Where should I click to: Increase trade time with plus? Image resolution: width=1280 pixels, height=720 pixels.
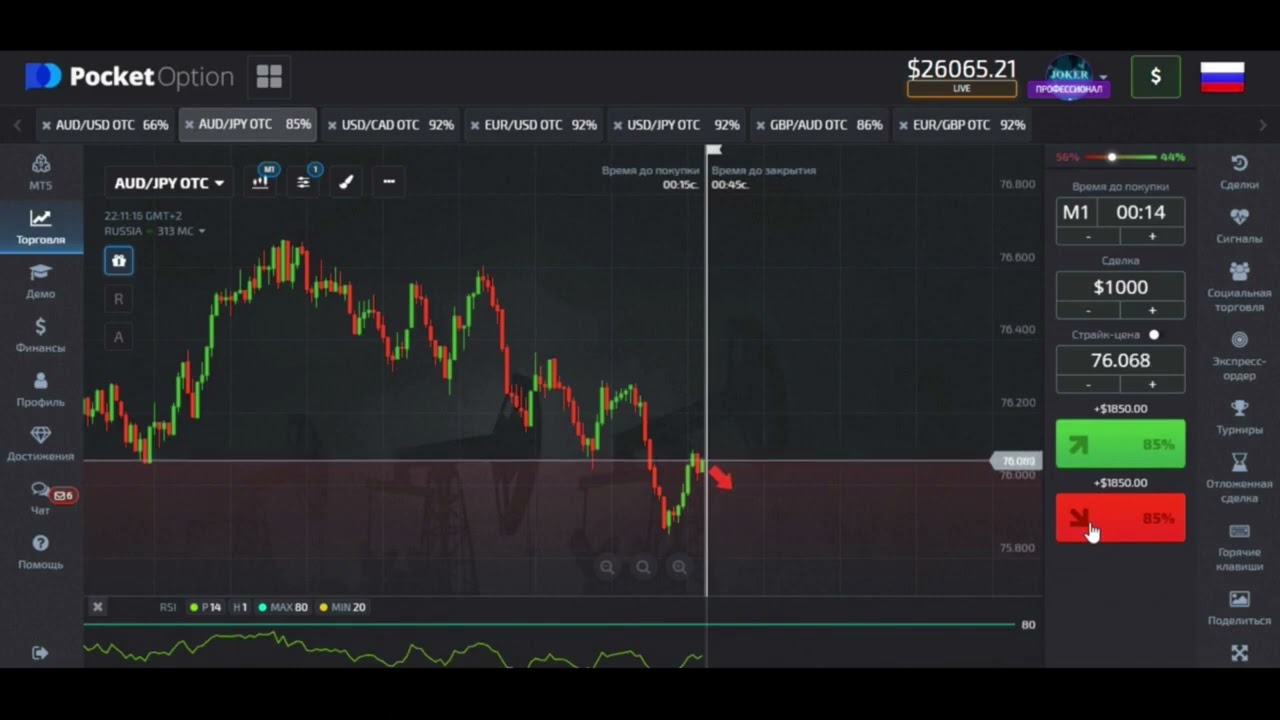coord(1152,237)
